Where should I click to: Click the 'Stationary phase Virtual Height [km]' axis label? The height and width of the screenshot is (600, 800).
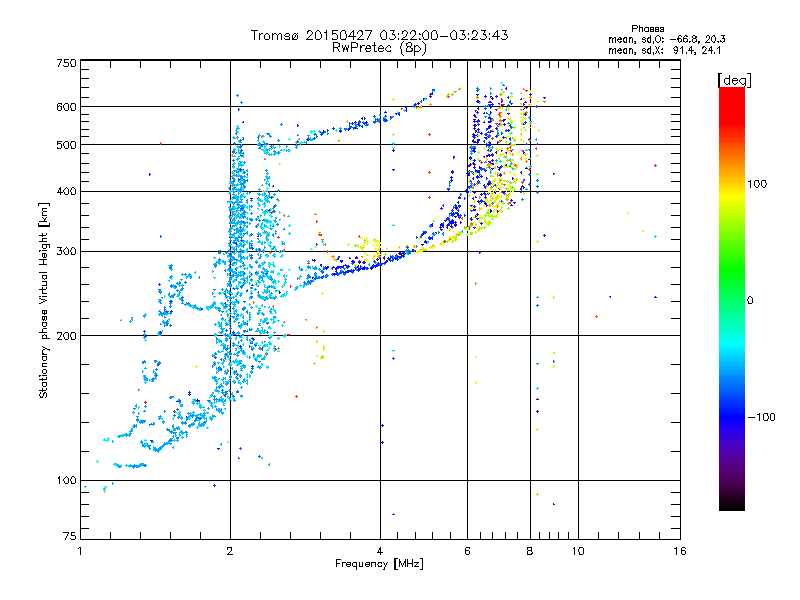coord(44,300)
